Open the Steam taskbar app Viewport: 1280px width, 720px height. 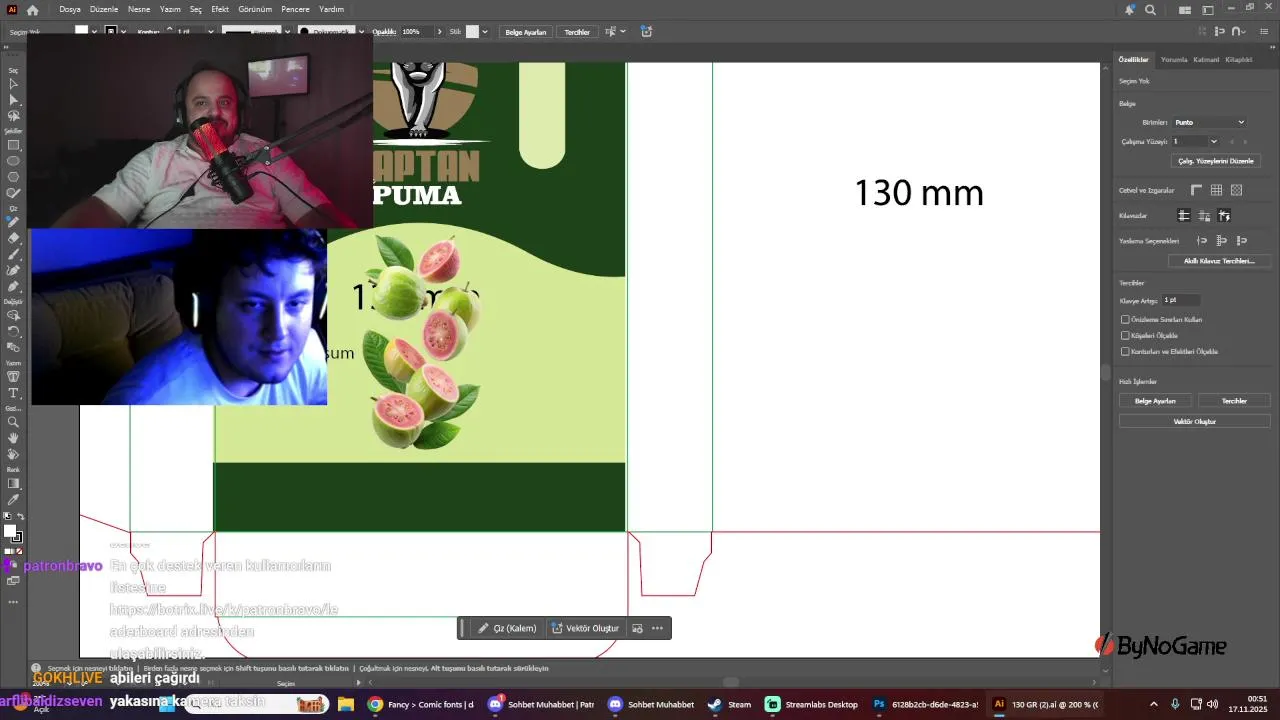[x=730, y=704]
